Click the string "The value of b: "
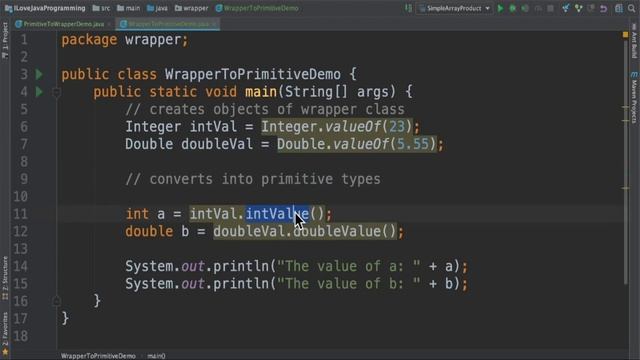This screenshot has width=640, height=360. tap(348, 284)
